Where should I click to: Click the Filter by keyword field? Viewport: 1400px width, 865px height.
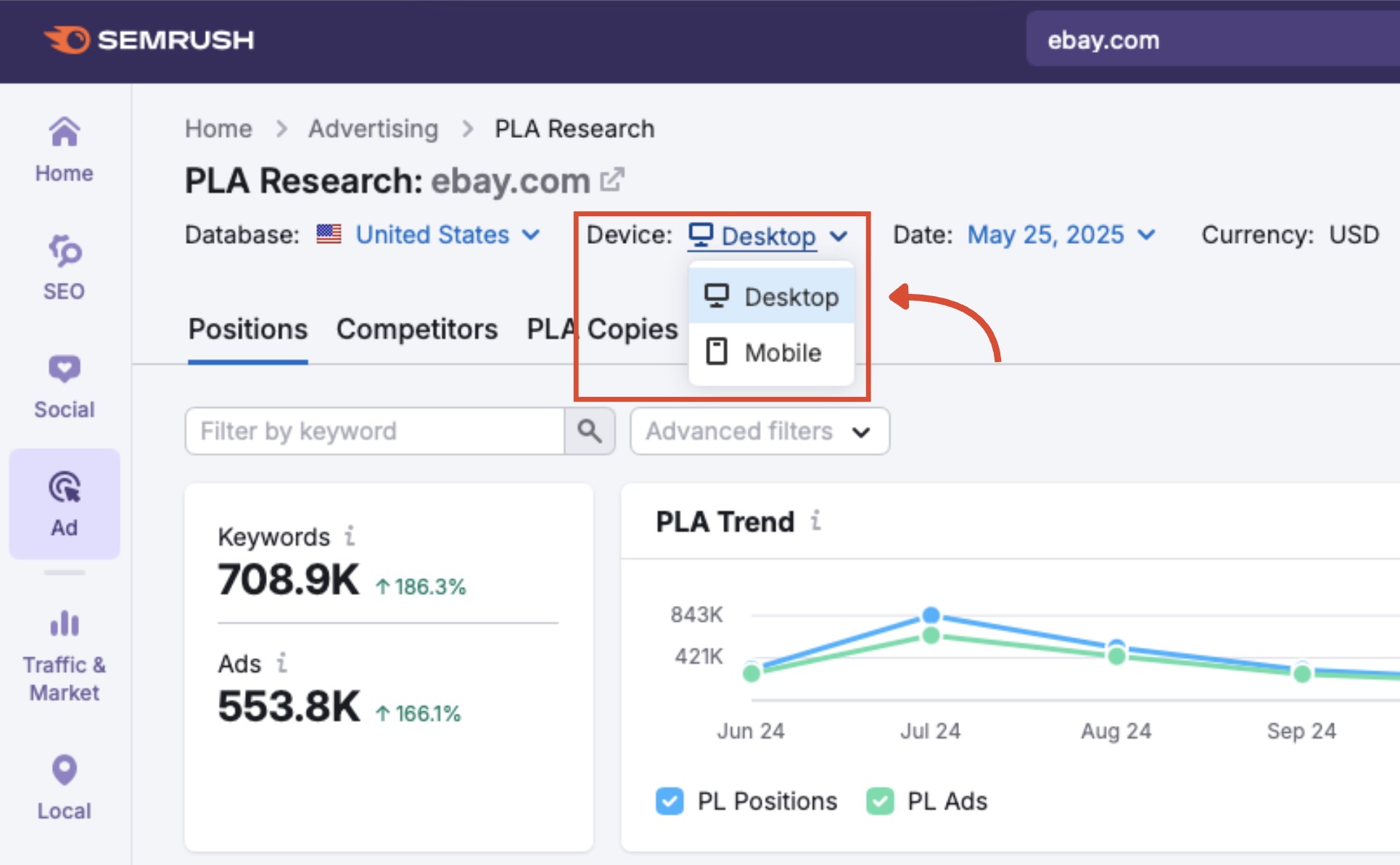[374, 431]
